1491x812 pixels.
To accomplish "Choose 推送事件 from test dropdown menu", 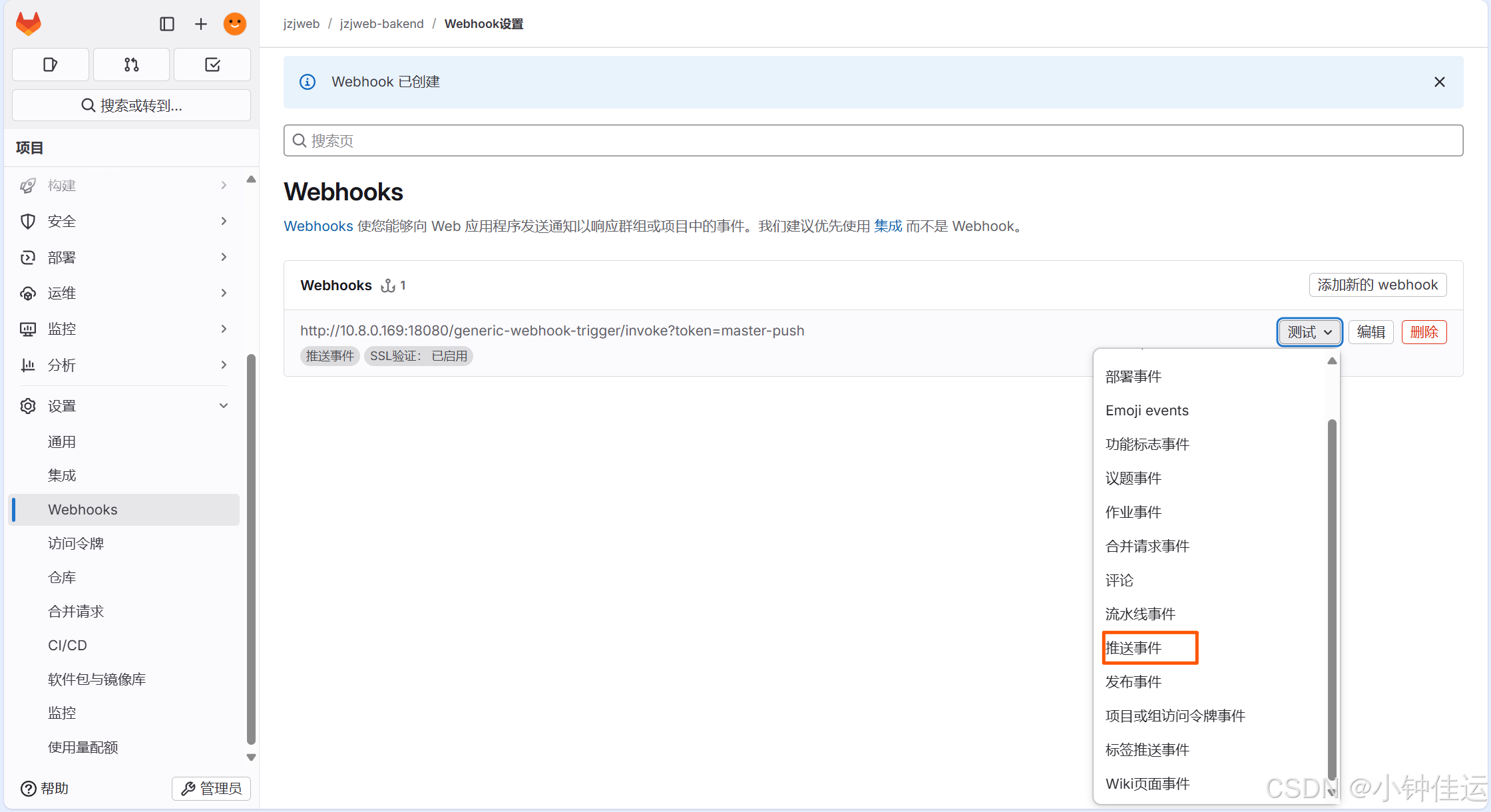I will pyautogui.click(x=1210, y=648).
